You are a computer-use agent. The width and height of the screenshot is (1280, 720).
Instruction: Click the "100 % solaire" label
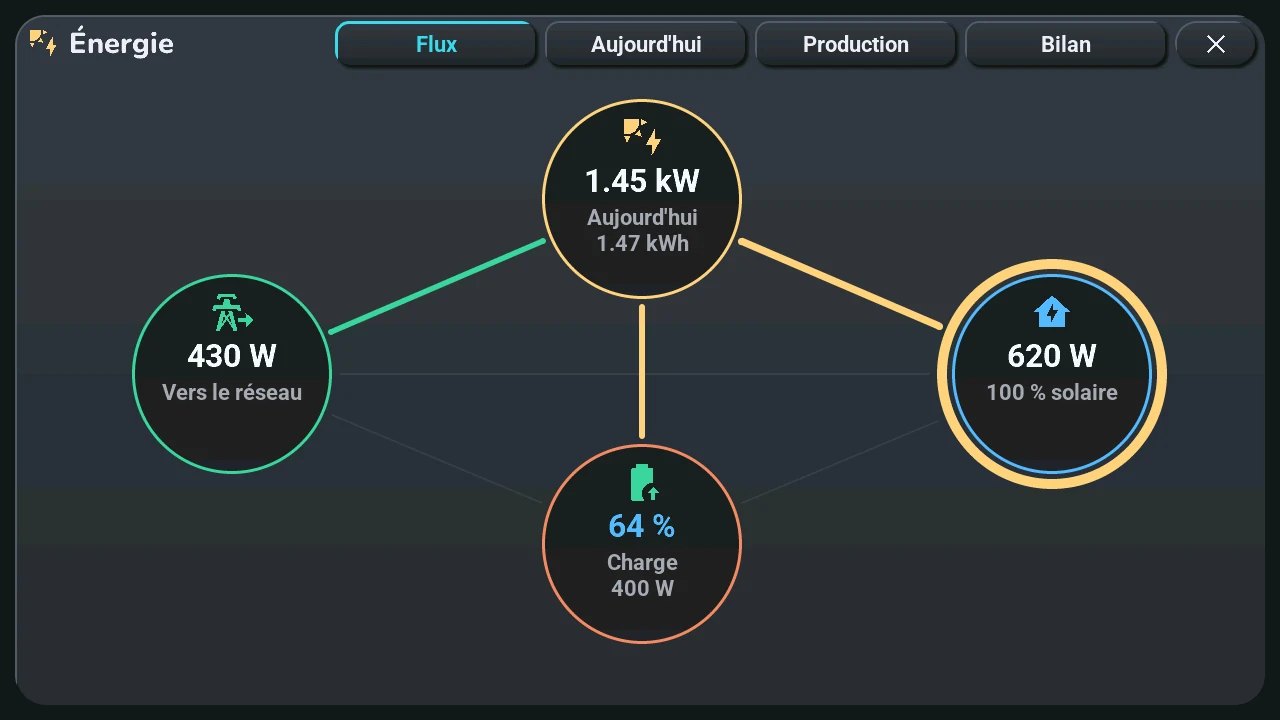(1052, 392)
